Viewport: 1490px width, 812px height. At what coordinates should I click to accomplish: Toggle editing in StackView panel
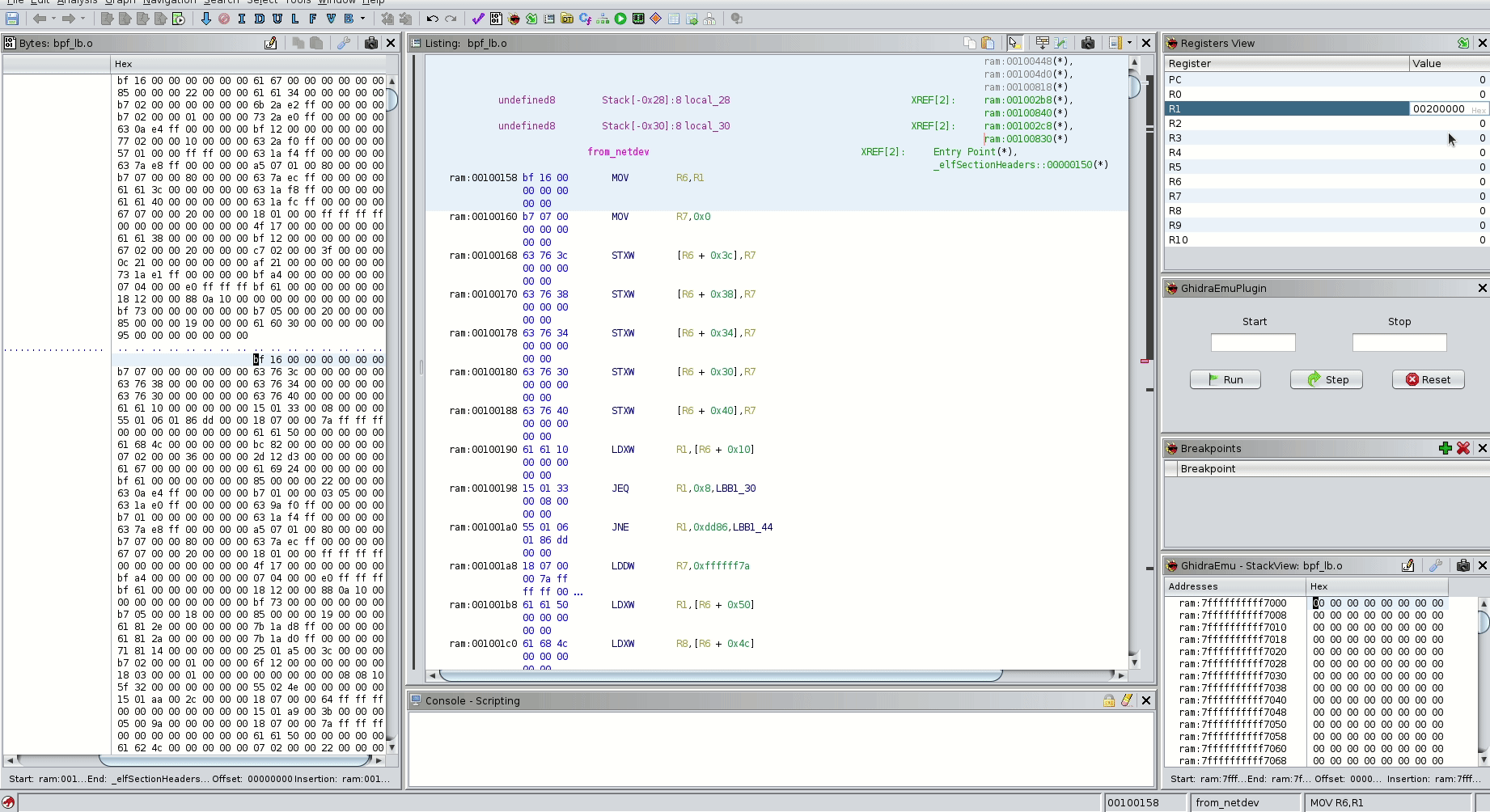(1408, 565)
